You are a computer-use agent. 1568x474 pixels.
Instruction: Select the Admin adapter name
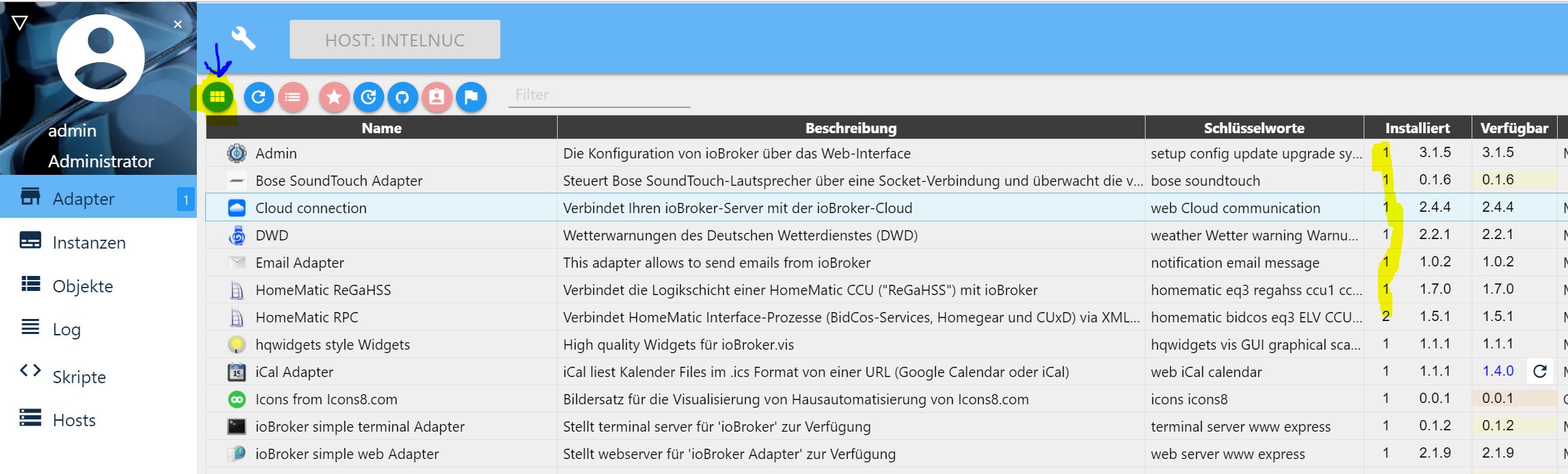coord(276,153)
